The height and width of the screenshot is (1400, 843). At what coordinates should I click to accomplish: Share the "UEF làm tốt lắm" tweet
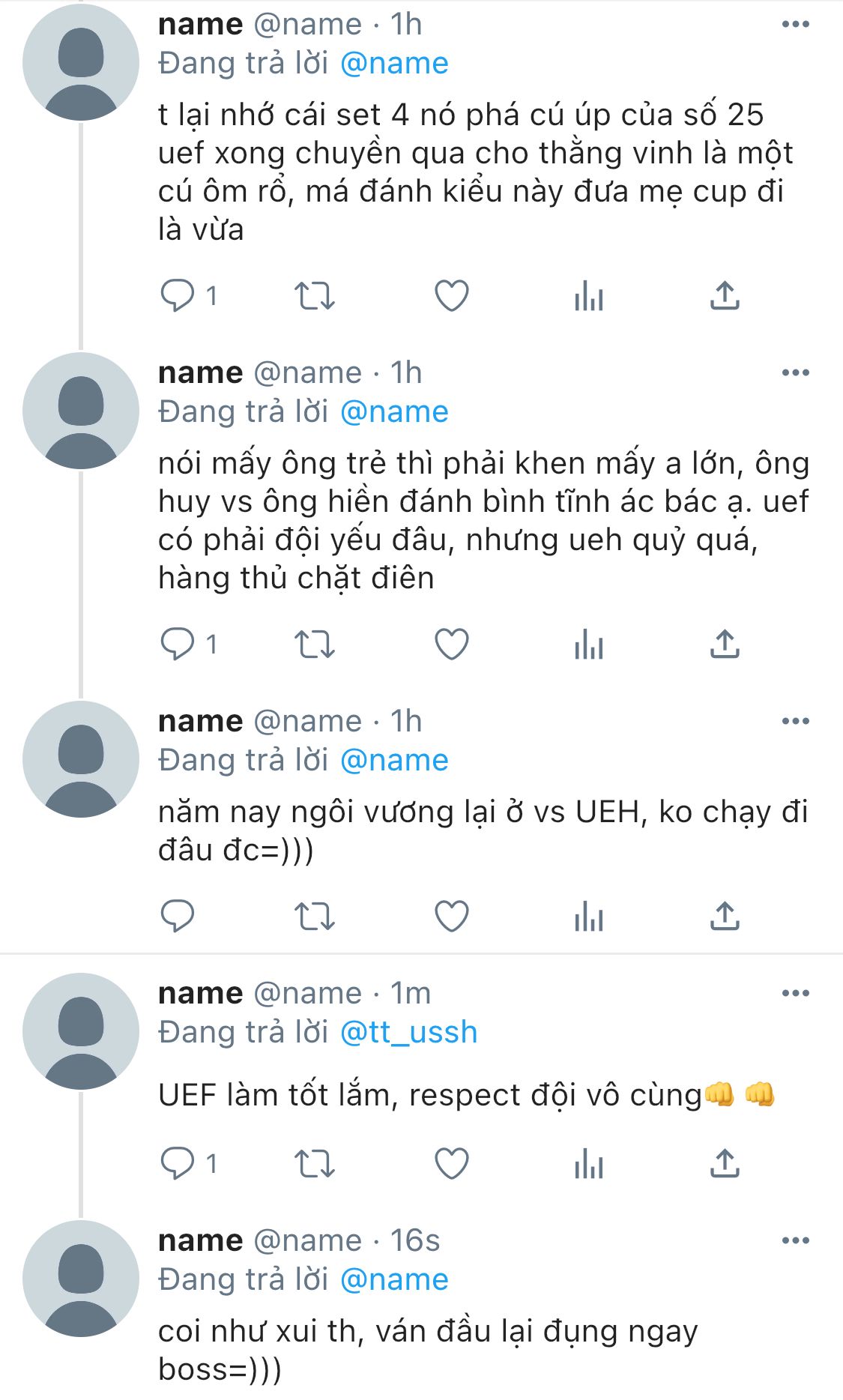tap(724, 1163)
